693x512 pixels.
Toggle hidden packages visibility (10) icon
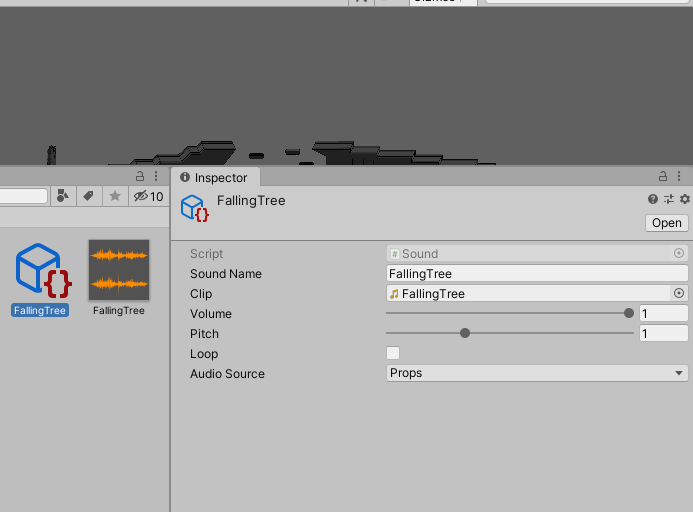(x=148, y=196)
